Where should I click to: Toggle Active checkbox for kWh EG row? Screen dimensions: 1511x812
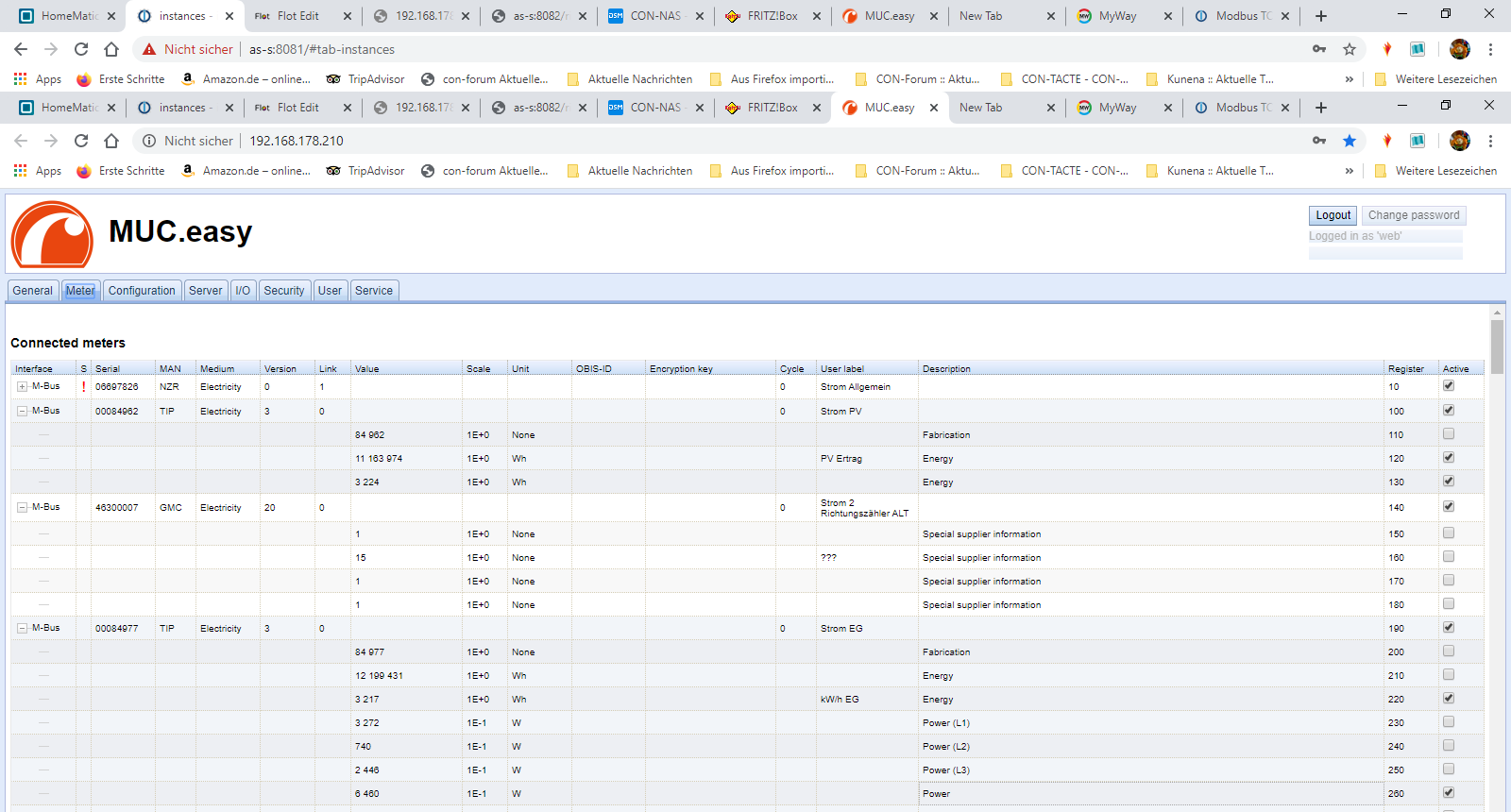(x=1448, y=699)
